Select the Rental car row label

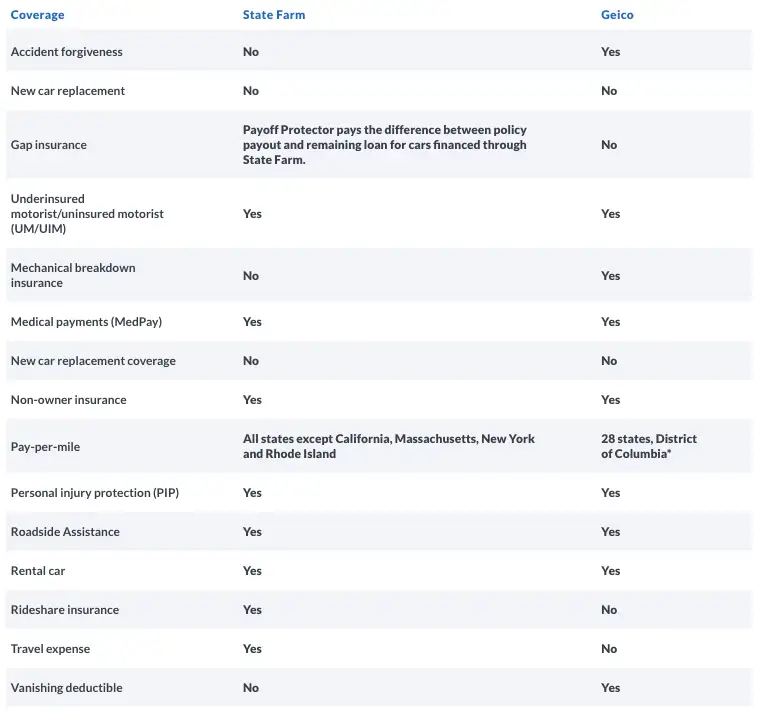[38, 571]
